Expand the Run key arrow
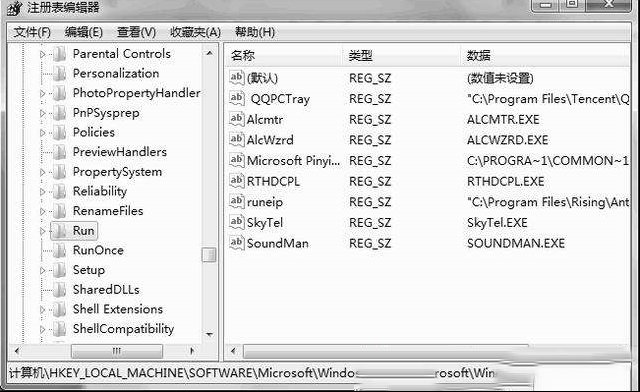Screen dimensions: 640x392 click(x=42, y=231)
